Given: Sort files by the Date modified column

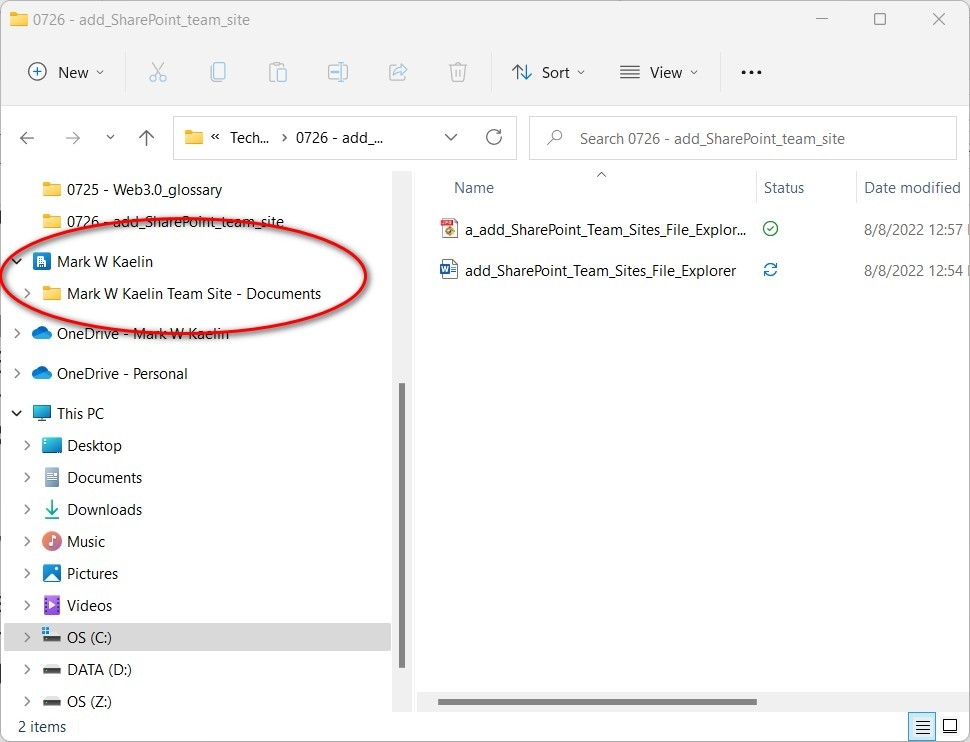Looking at the screenshot, I should point(911,187).
